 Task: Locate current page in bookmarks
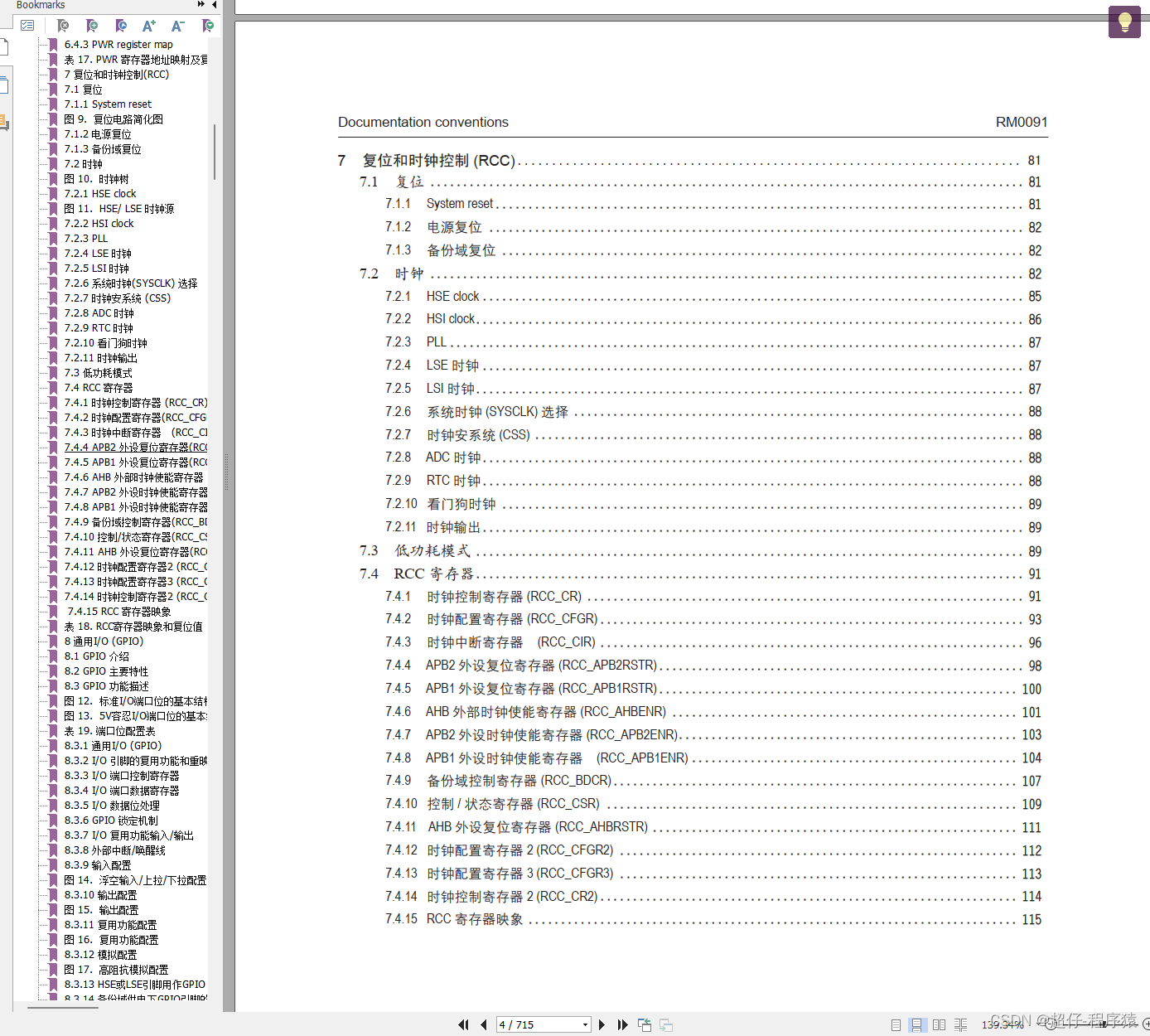(x=121, y=26)
